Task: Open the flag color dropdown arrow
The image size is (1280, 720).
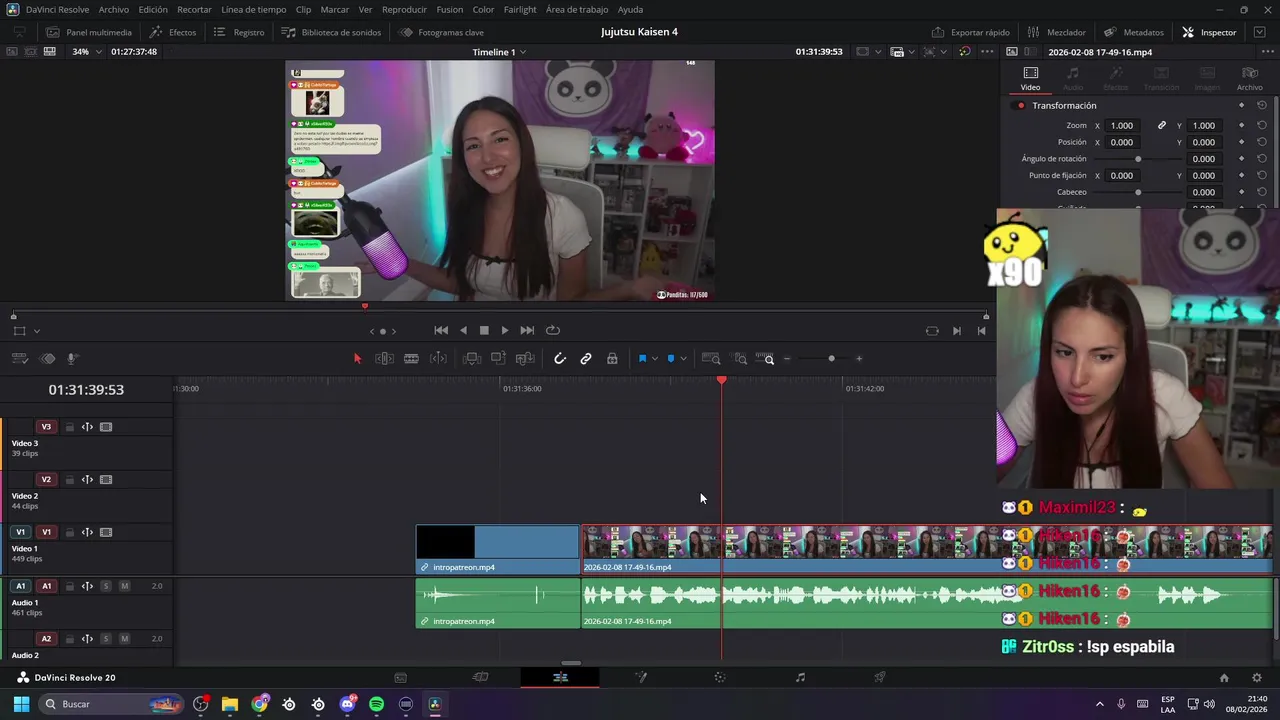Action: coord(655,359)
